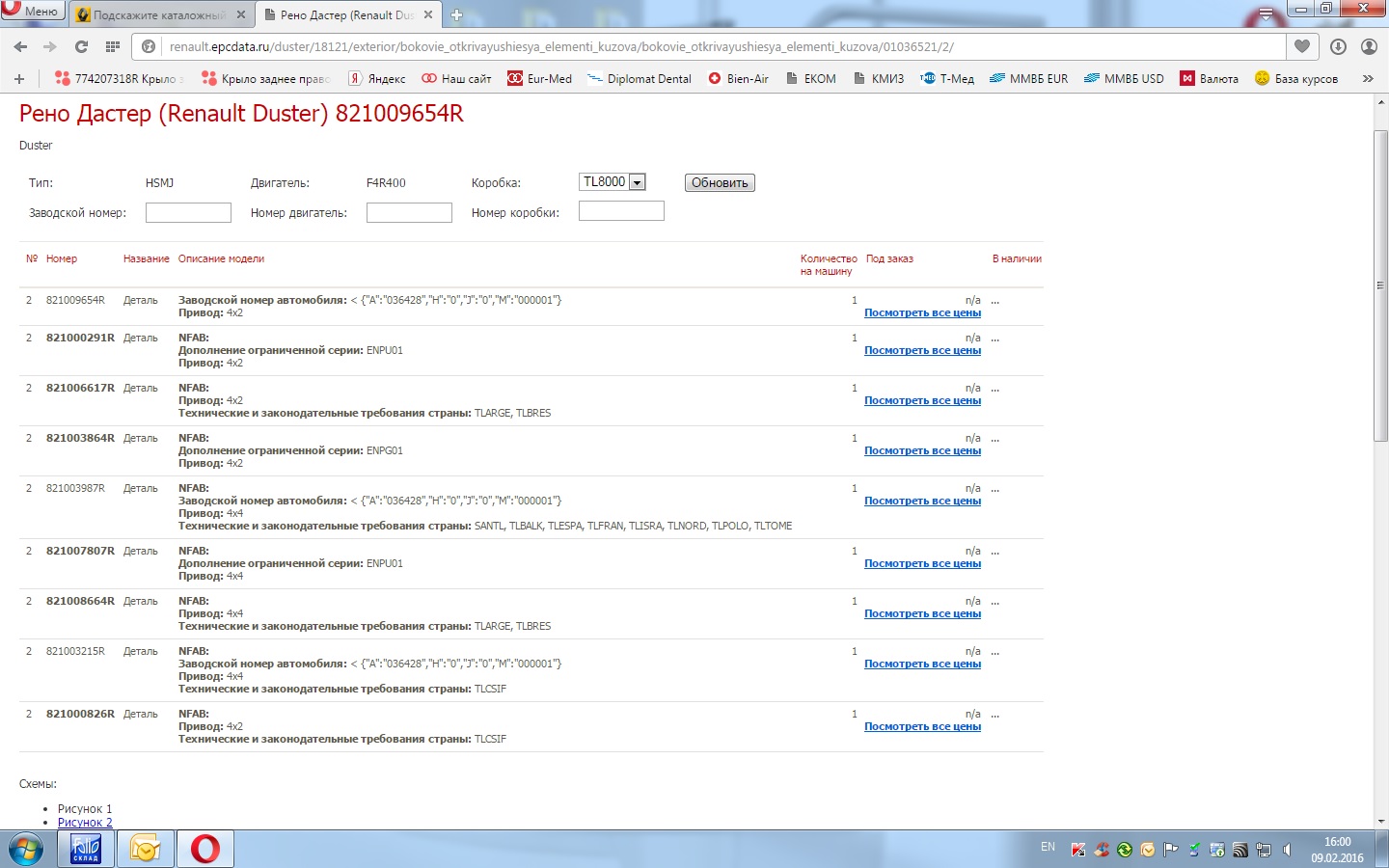Open the Diplomat Dental bookmark

[x=640, y=78]
